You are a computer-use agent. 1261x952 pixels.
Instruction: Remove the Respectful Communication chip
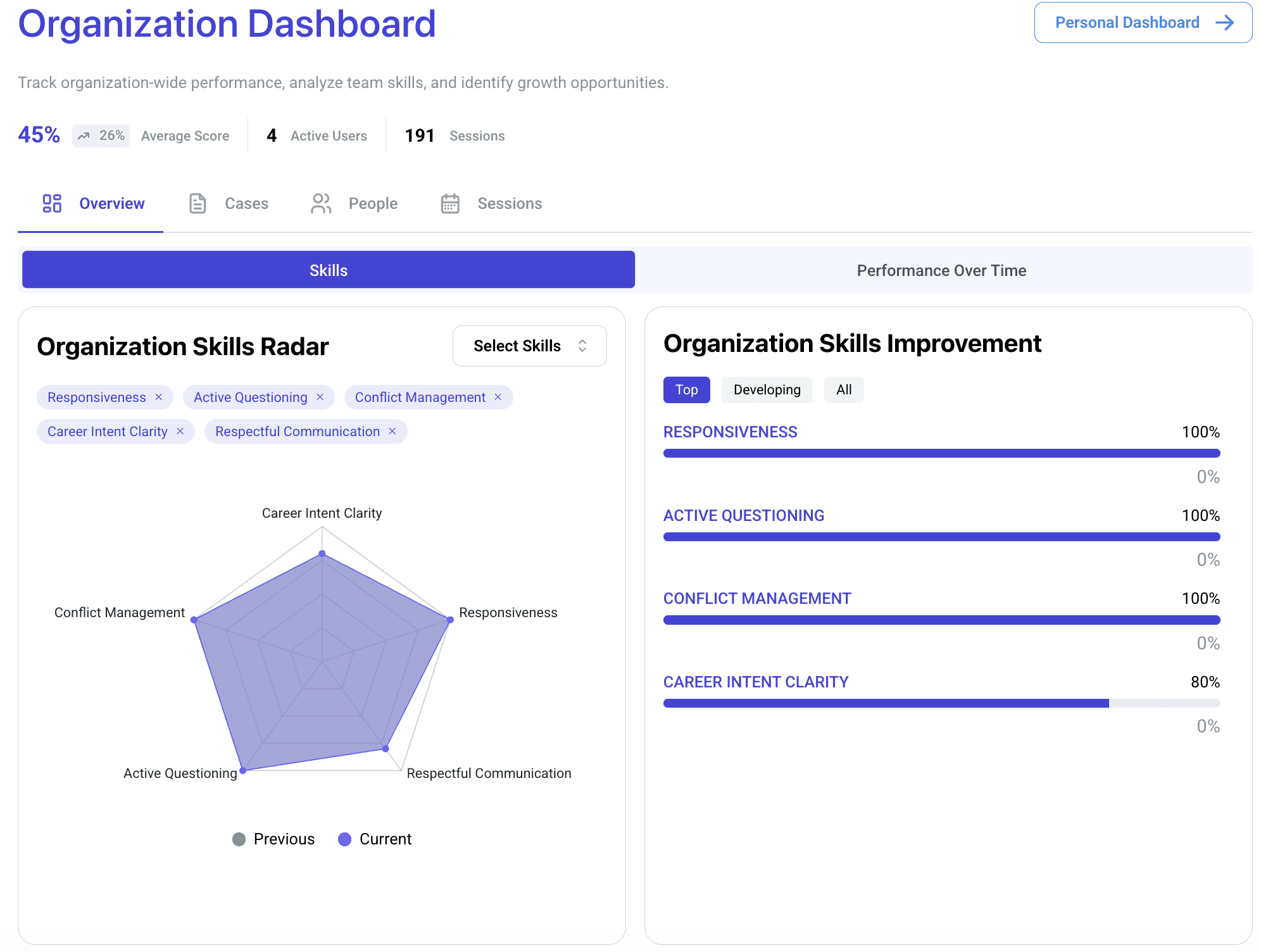click(x=392, y=431)
